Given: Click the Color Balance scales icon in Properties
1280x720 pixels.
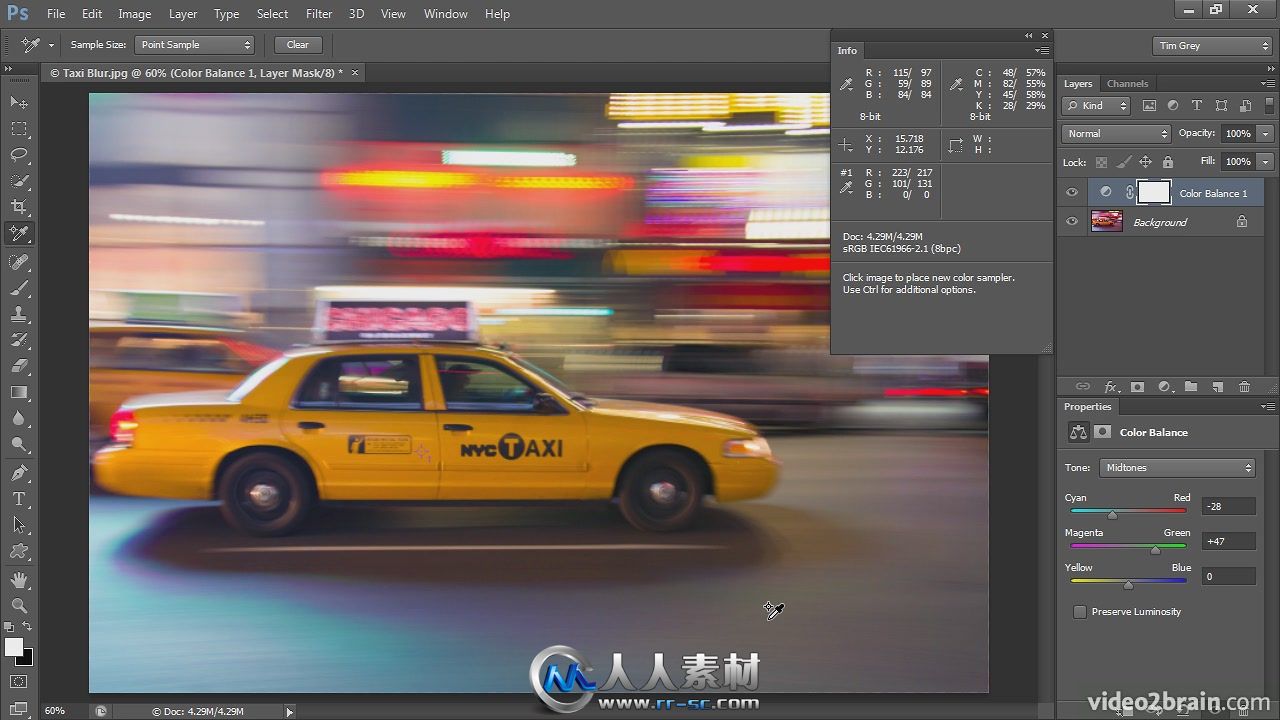Looking at the screenshot, I should pyautogui.click(x=1078, y=432).
